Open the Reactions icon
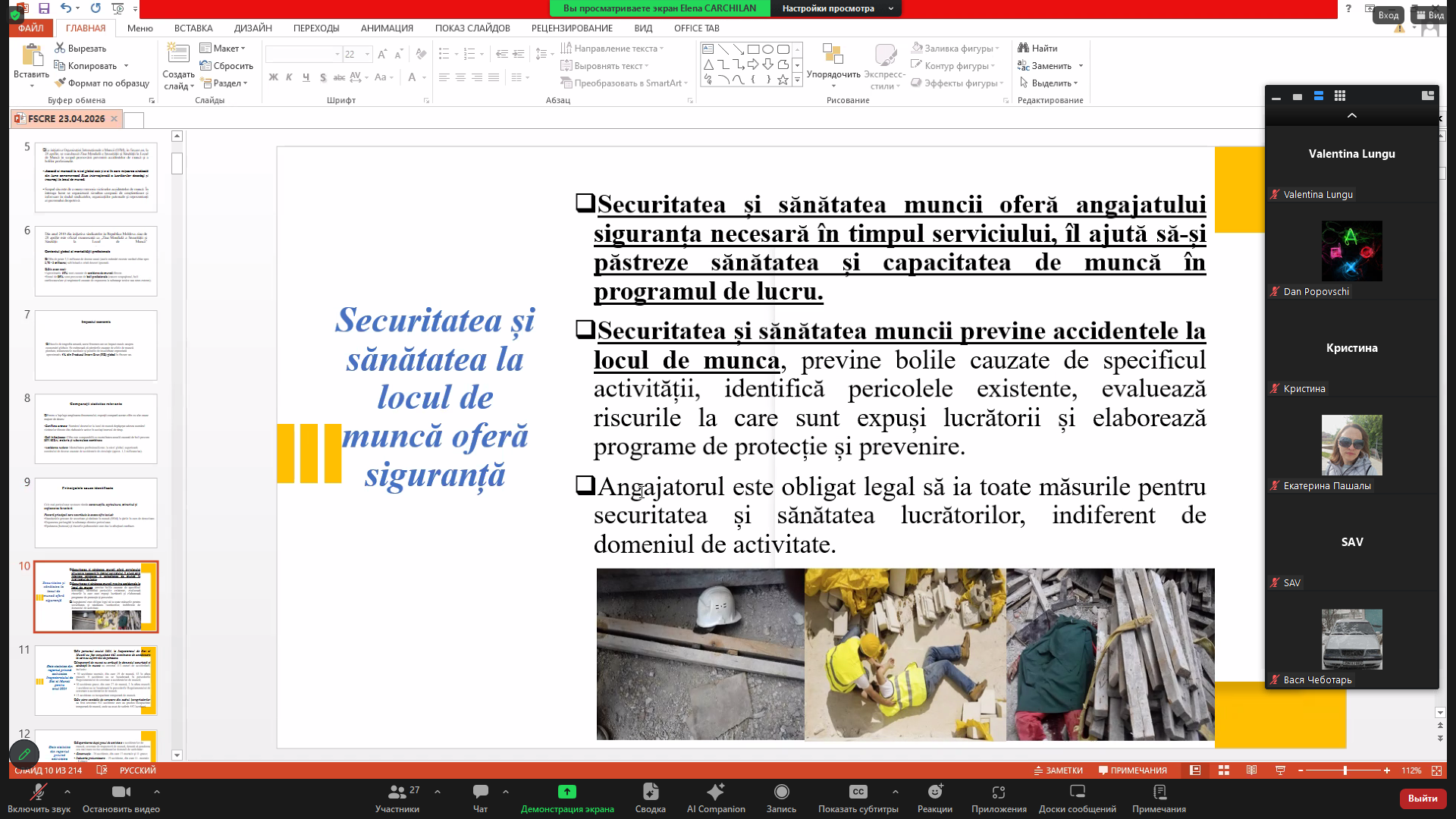Viewport: 1456px width, 819px height. [x=934, y=792]
